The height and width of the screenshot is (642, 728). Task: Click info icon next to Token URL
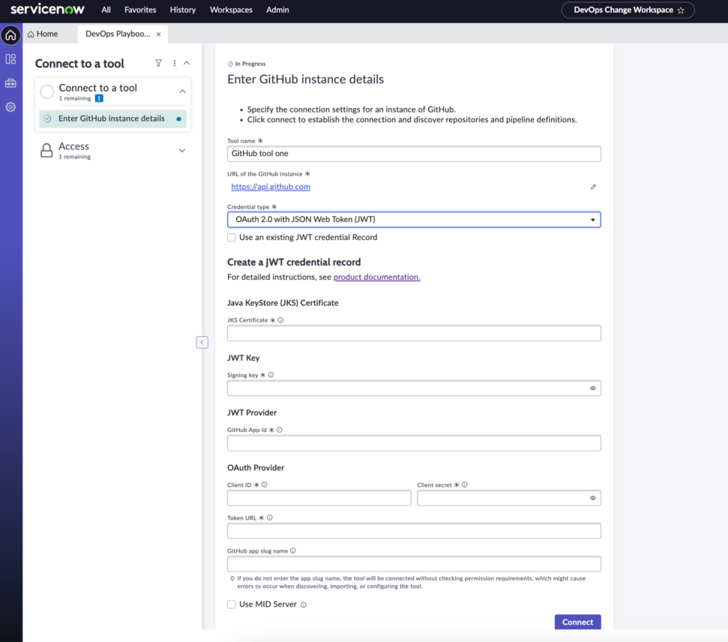(270, 518)
